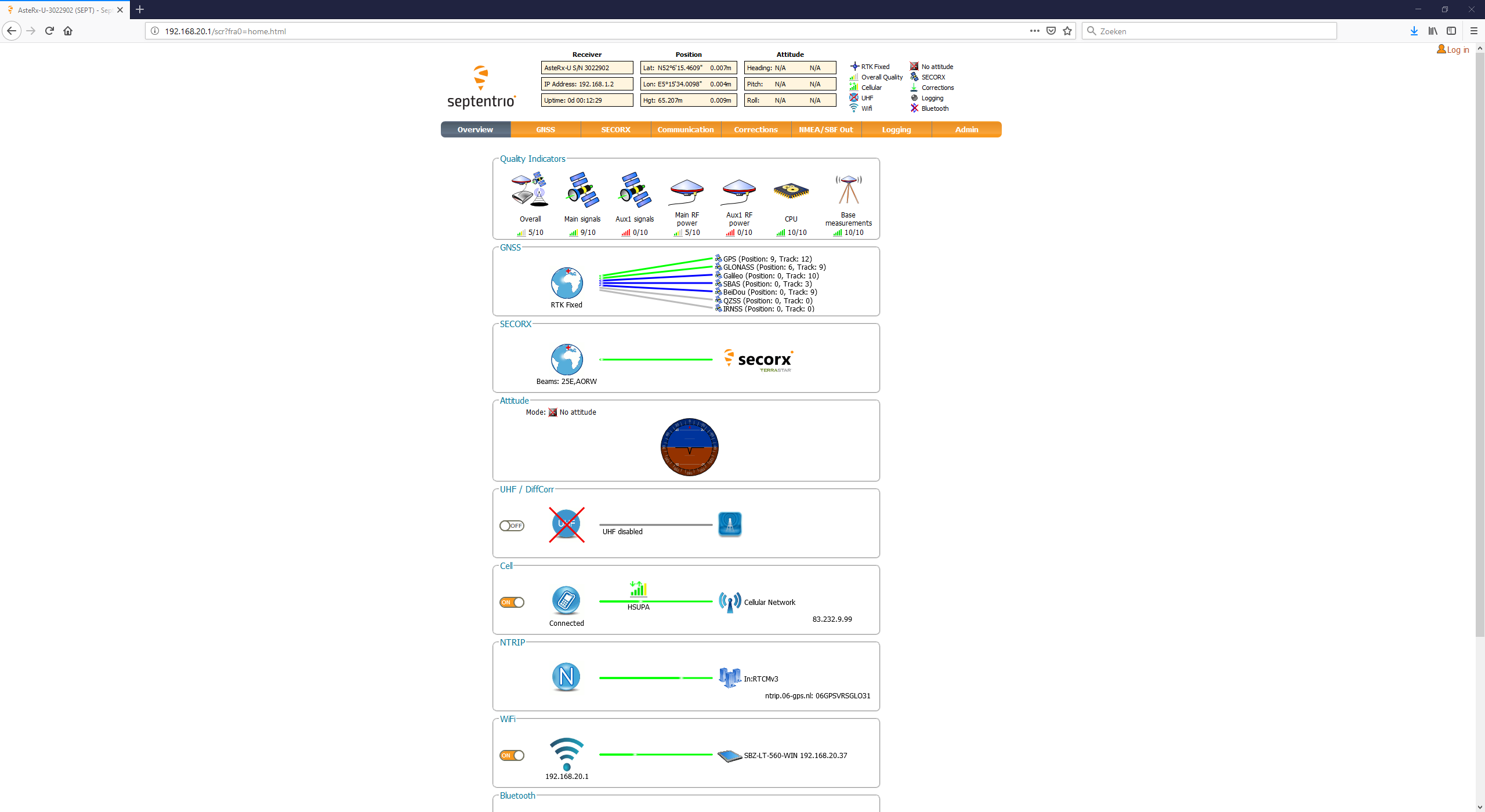Screen dimensions: 1485x812
Task: Click the CPU chip quality icon
Action: (x=791, y=191)
